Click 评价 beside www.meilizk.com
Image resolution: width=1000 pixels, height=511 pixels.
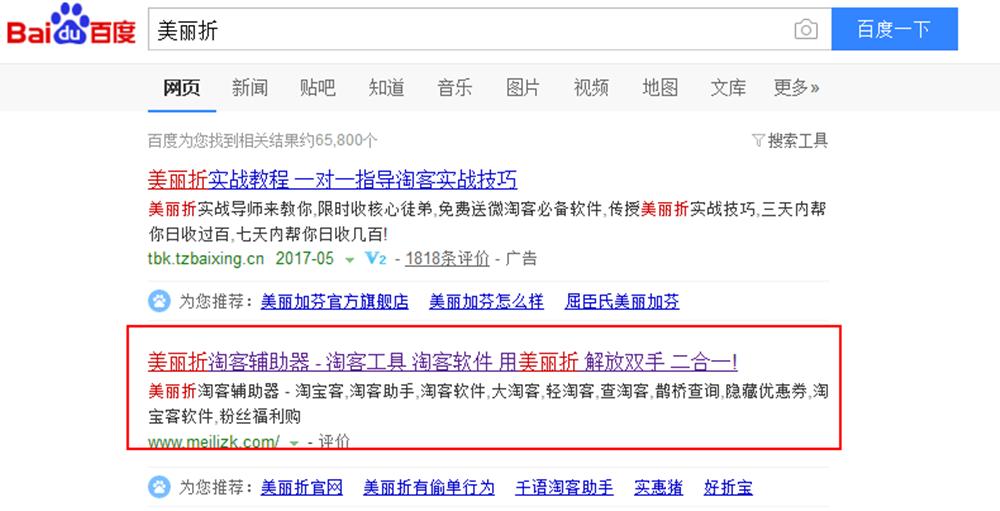tap(334, 441)
